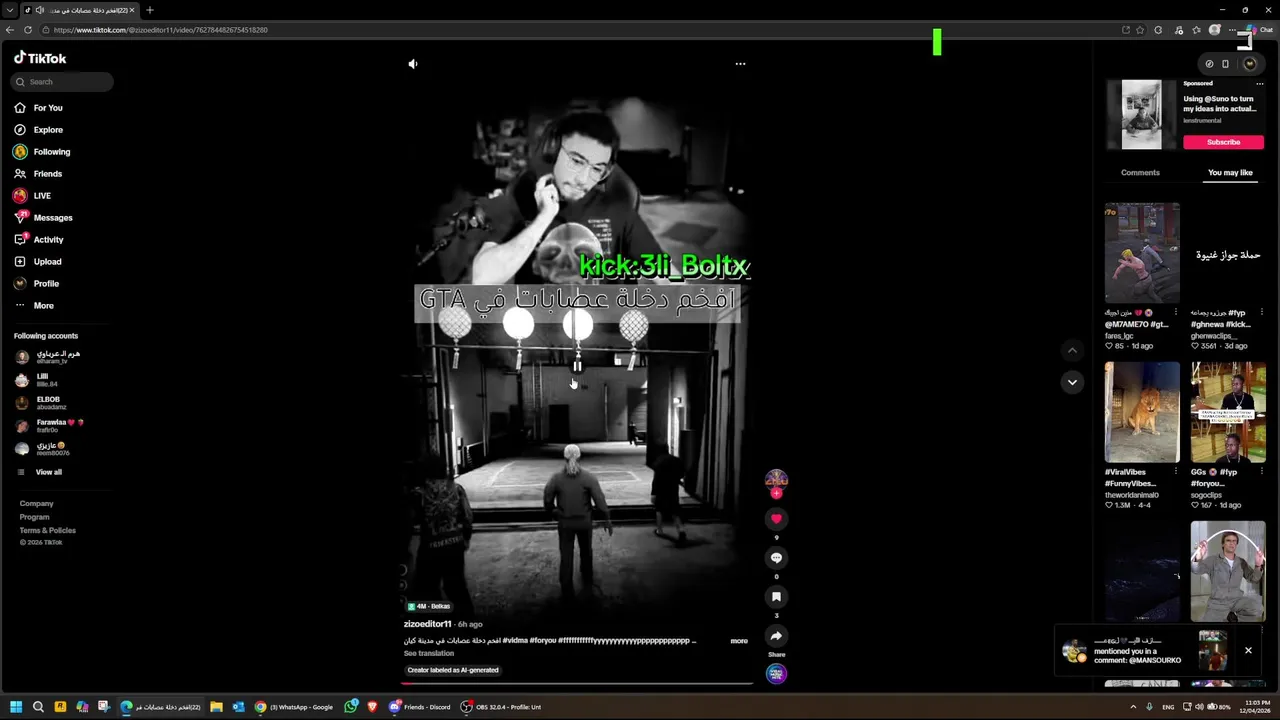Open sponsored ad three-dot menu
Screen dimensions: 1280x720
[x=1259, y=84]
